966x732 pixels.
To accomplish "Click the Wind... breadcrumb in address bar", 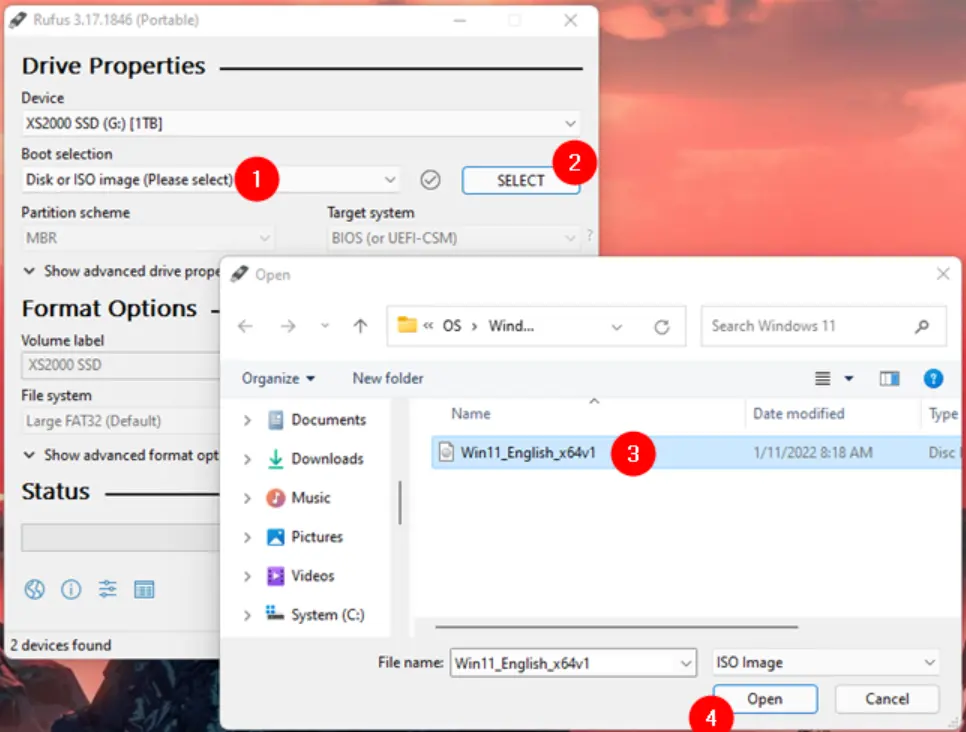I will [511, 326].
